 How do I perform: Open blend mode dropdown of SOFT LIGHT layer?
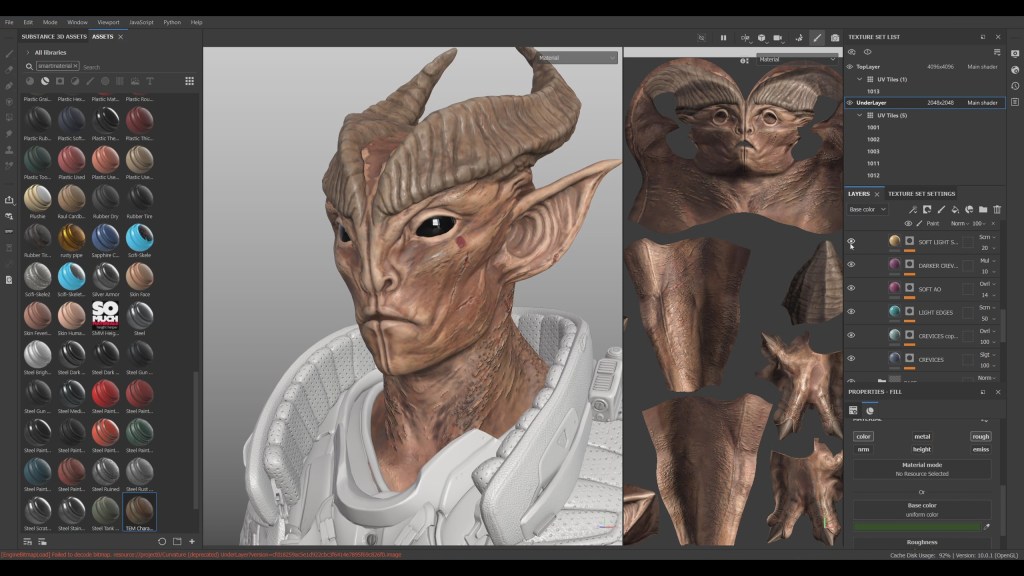[x=987, y=237]
